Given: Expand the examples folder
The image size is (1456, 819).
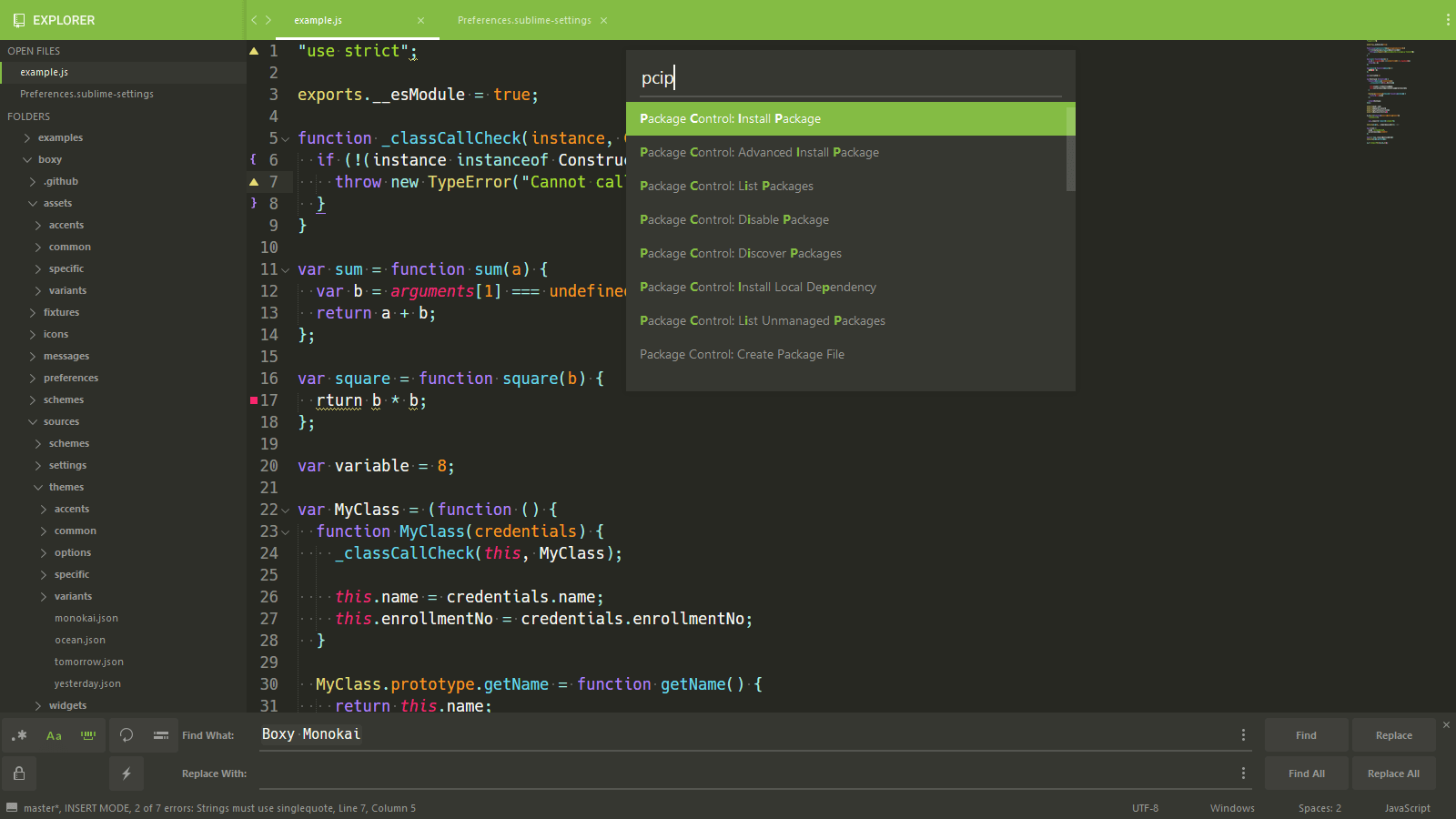Looking at the screenshot, I should click(28, 138).
